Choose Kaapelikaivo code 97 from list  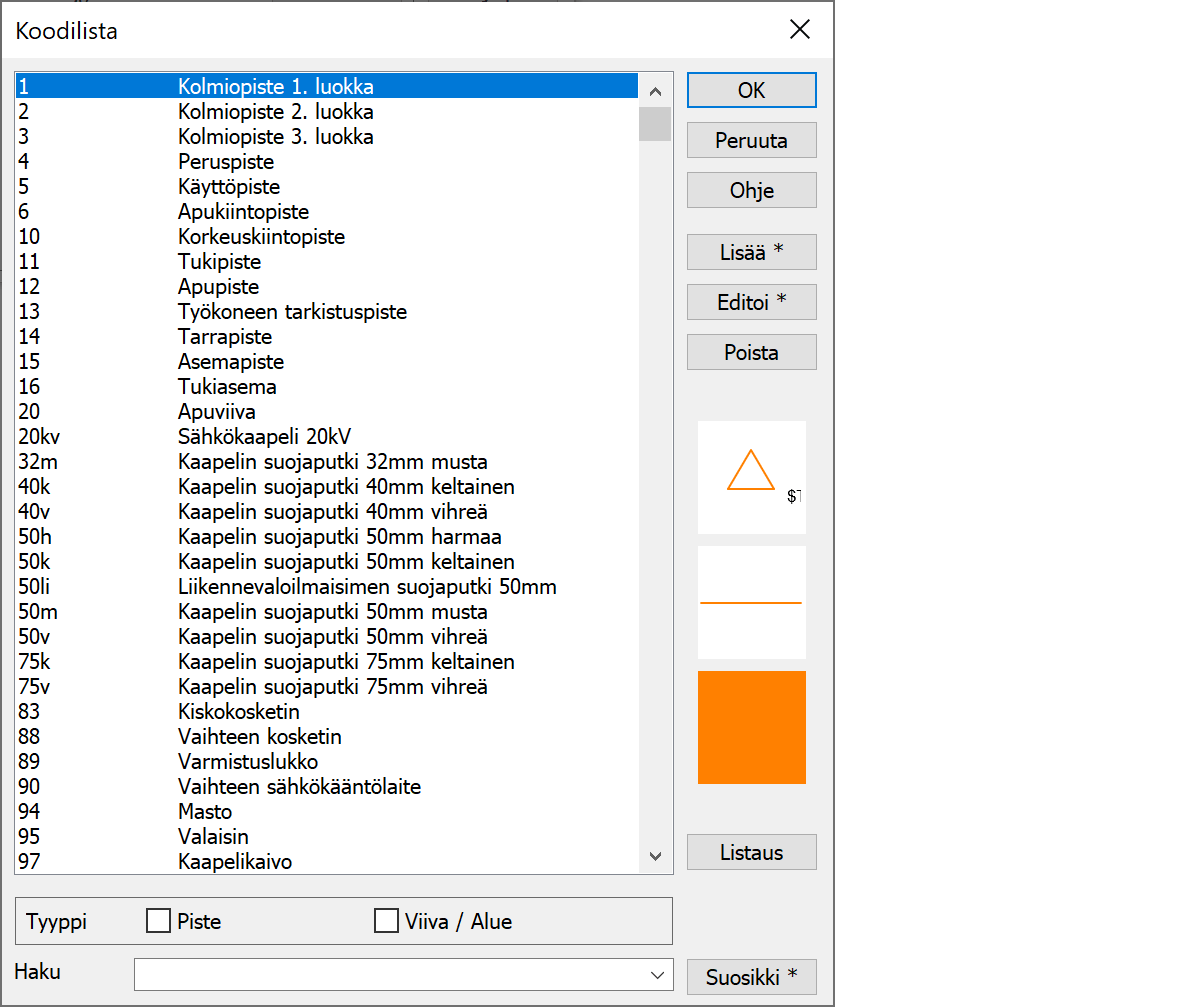[235, 861]
